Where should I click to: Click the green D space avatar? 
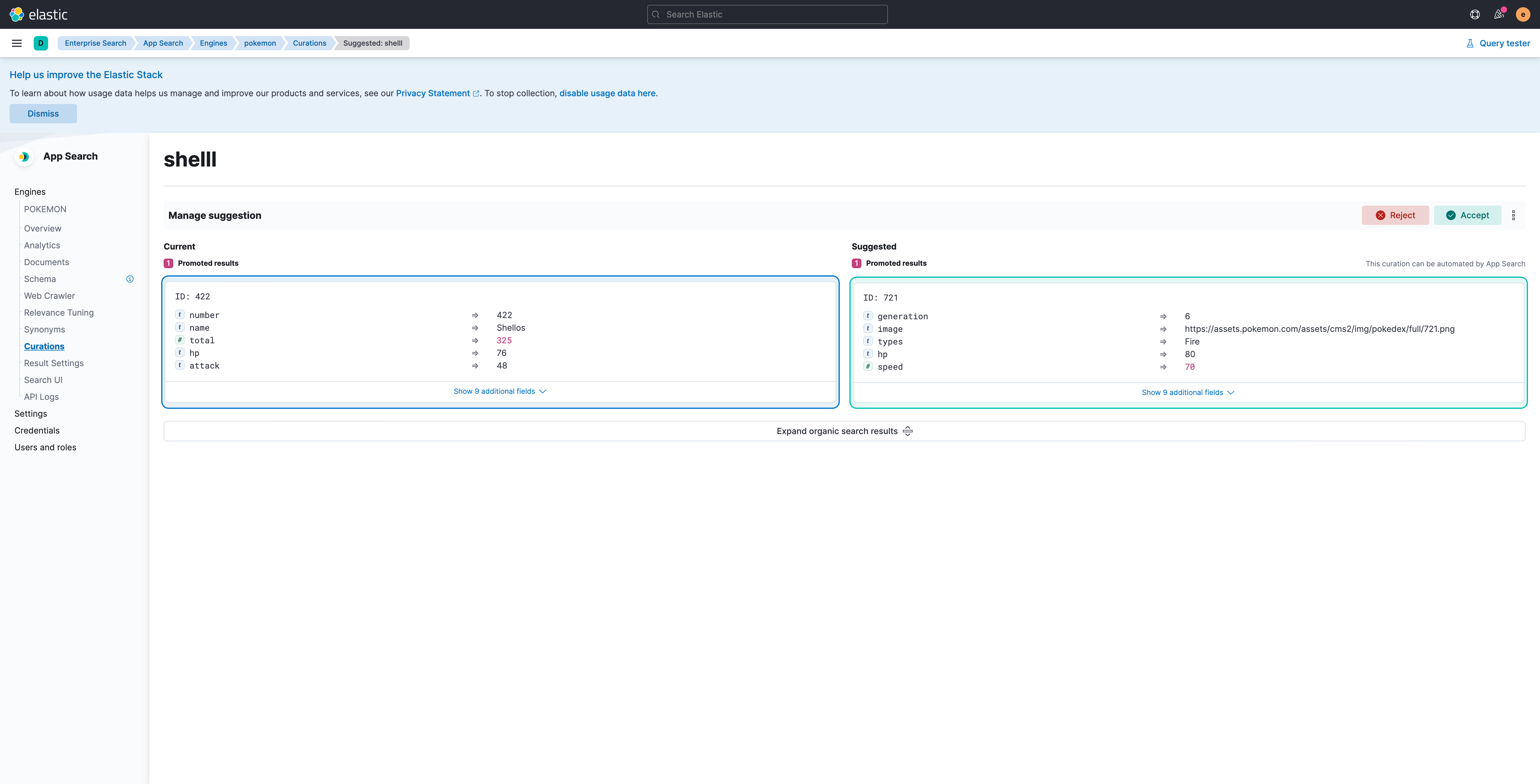(x=41, y=43)
